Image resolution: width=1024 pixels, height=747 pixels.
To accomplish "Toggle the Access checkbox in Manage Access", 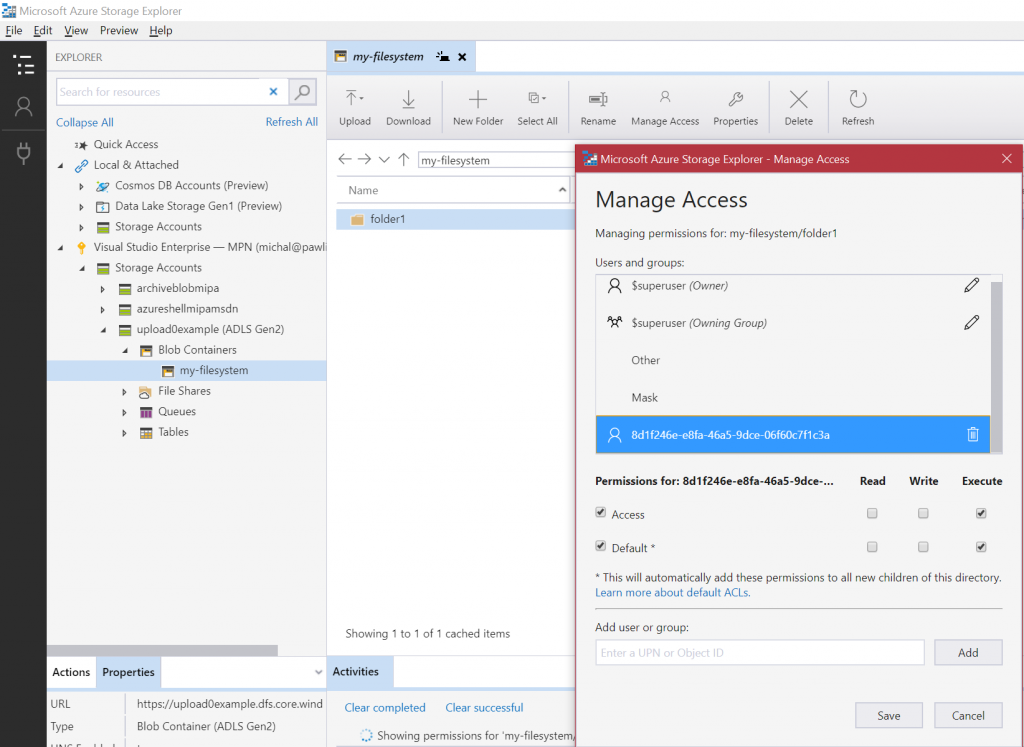I will click(x=601, y=513).
